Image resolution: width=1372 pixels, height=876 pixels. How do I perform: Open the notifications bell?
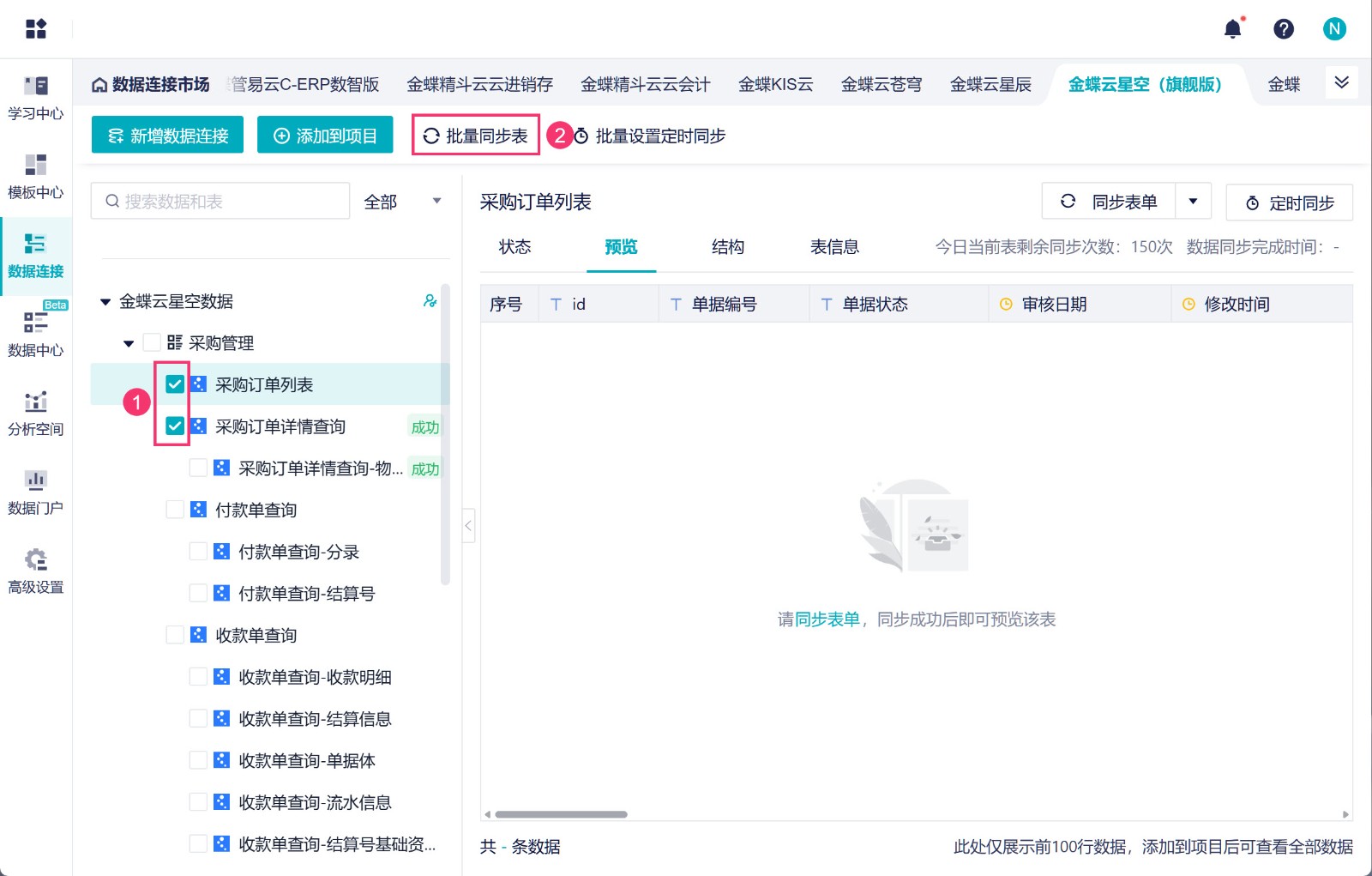pos(1233,29)
